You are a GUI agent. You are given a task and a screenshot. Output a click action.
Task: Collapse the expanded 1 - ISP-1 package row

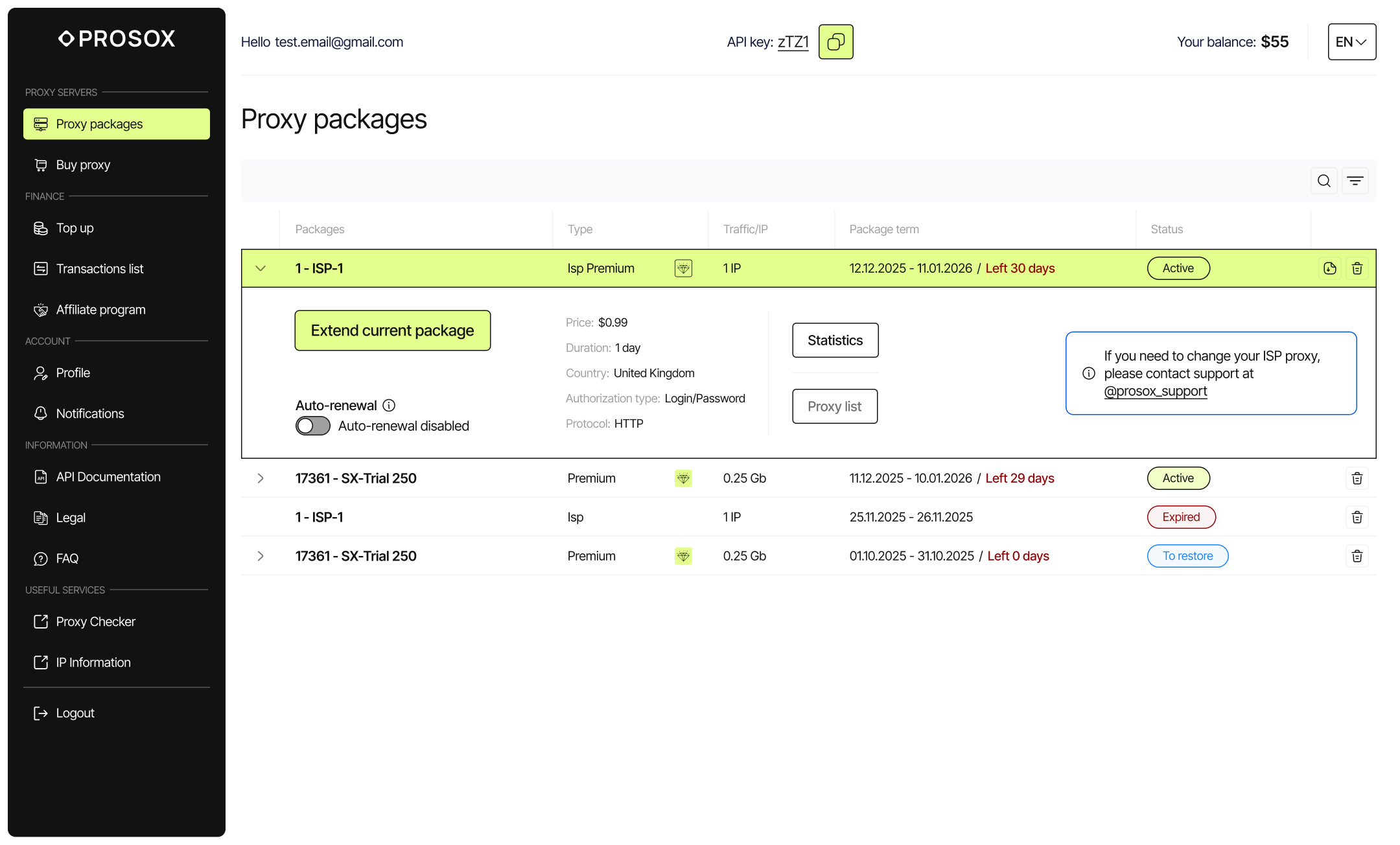261,268
